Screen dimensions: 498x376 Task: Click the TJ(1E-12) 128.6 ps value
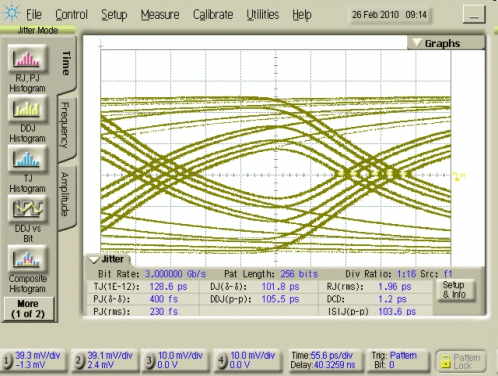click(x=168, y=287)
